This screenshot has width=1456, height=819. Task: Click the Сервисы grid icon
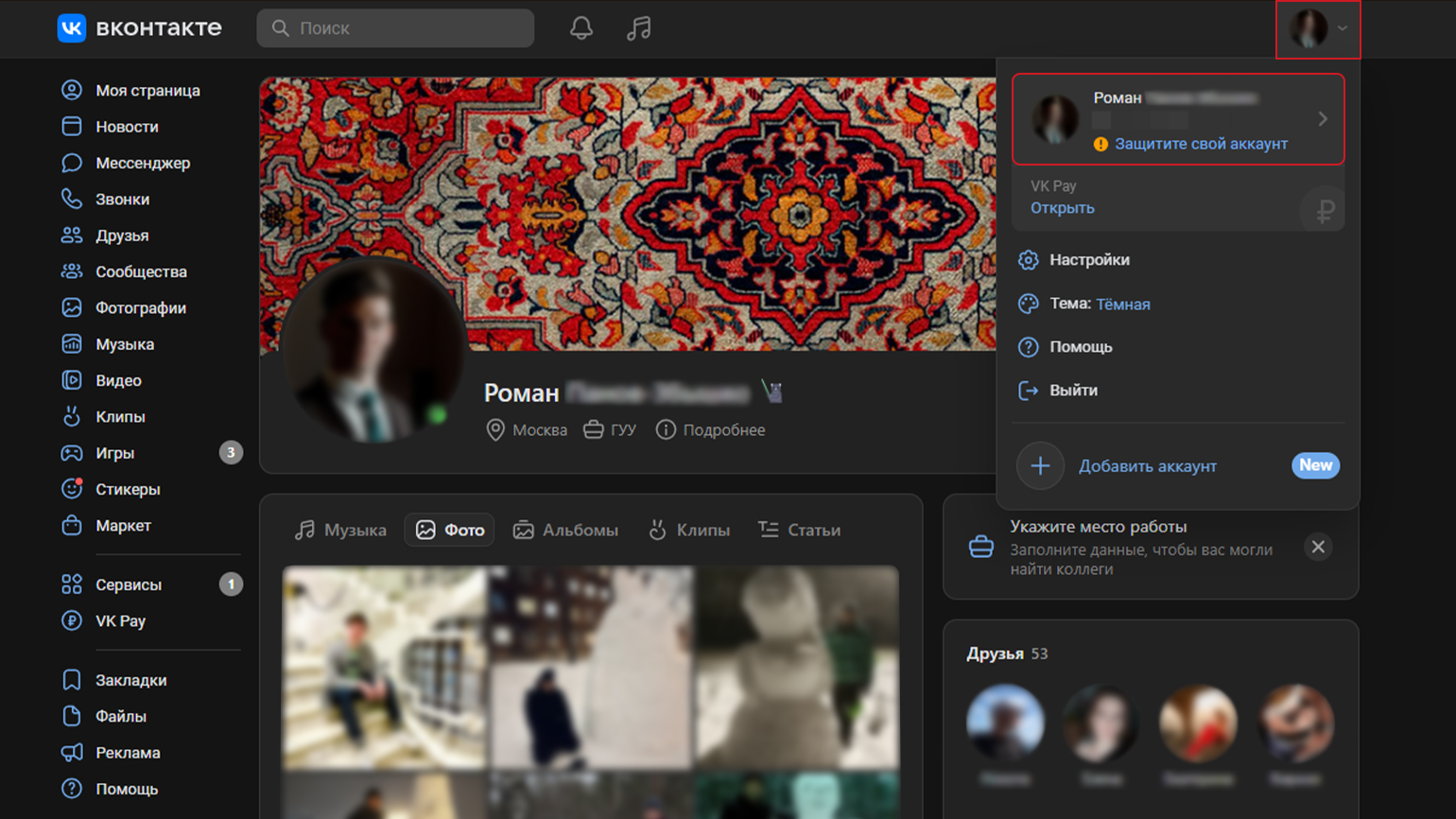(72, 584)
